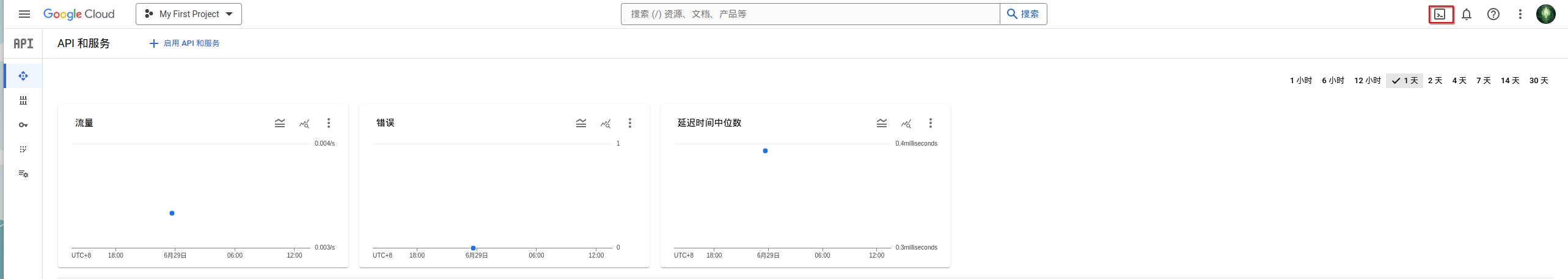1568x279 pixels.
Task: Open explore-in-metrics icon on 延迟时间中位数 chart
Action: pos(906,123)
